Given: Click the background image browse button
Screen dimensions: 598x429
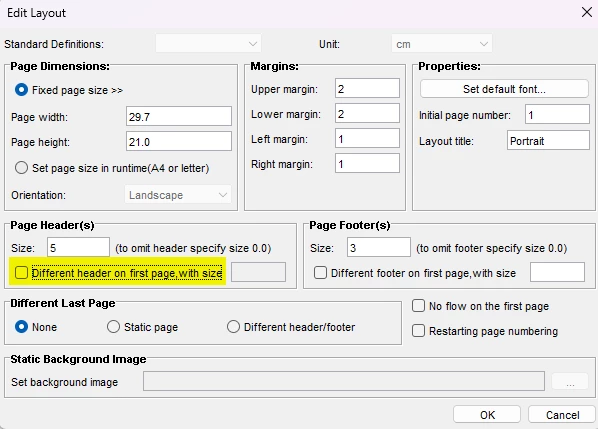Looking at the screenshot, I should click(570, 381).
